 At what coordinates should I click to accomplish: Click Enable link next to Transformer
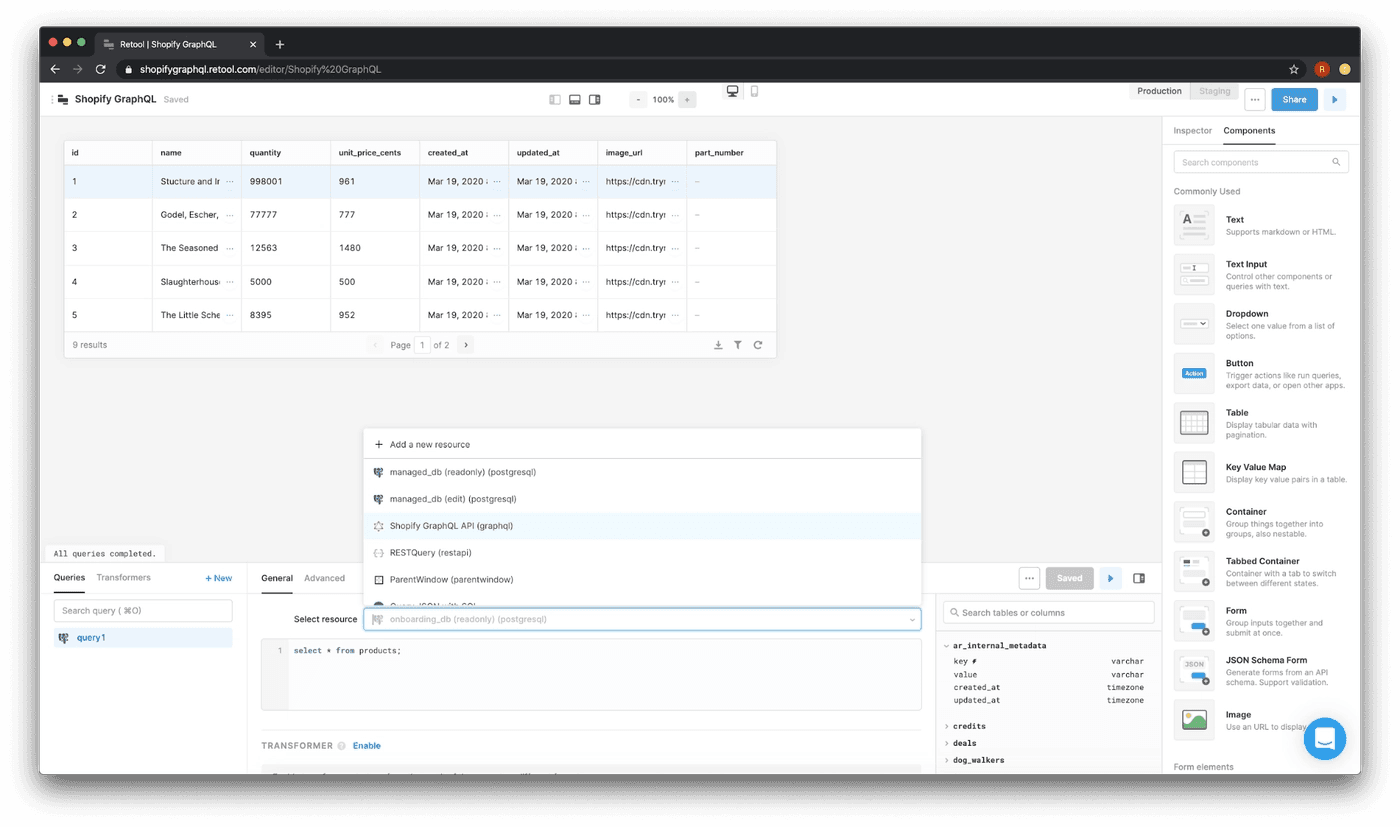coord(366,746)
